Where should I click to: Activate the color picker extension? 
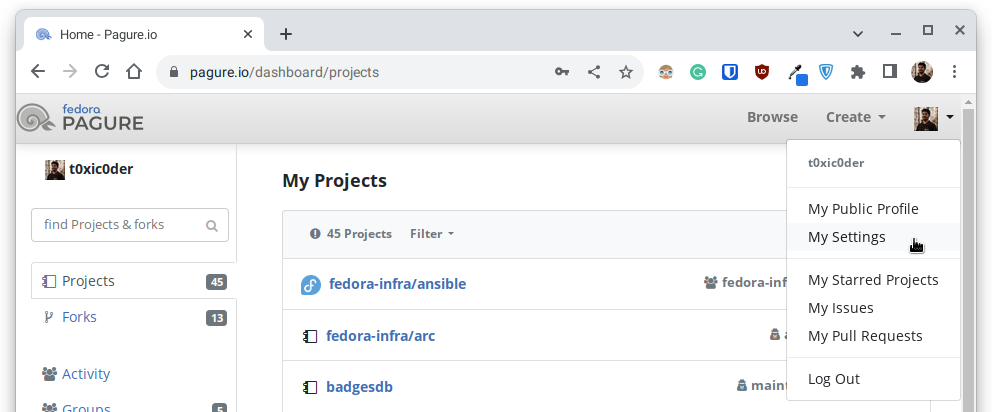[797, 73]
